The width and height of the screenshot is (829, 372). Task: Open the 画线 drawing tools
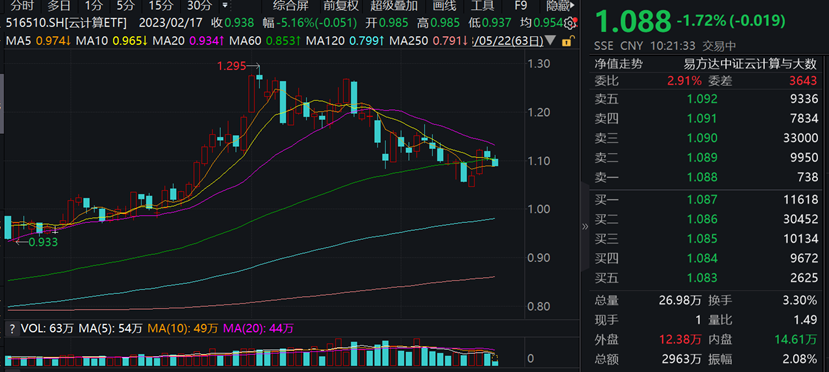[x=444, y=6]
